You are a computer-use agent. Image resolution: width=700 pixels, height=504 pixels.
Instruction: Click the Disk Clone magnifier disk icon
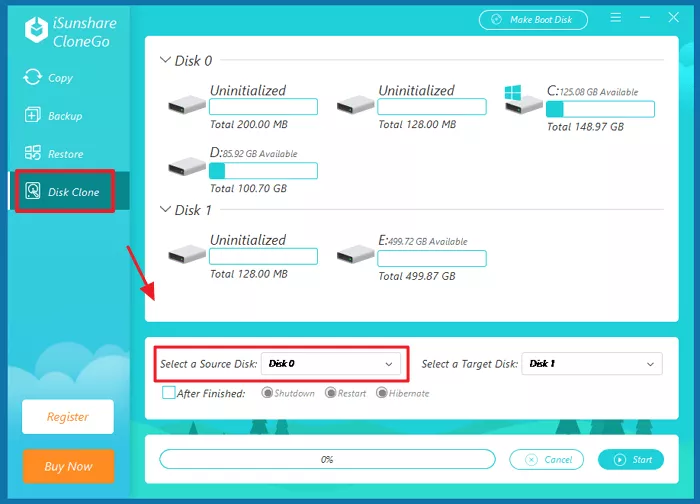pyautogui.click(x=33, y=191)
